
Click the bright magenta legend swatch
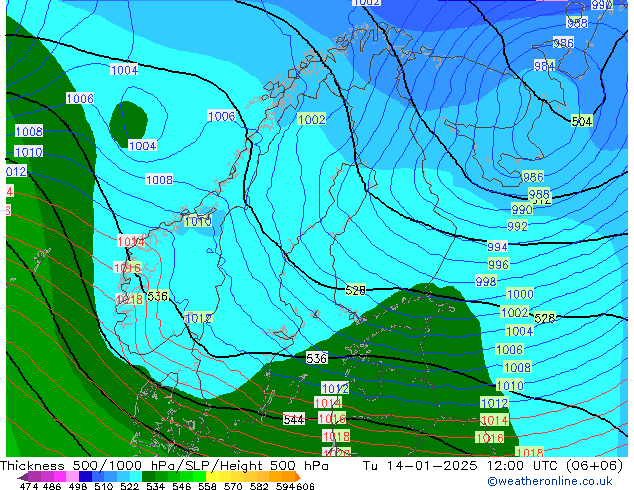(x=60, y=477)
